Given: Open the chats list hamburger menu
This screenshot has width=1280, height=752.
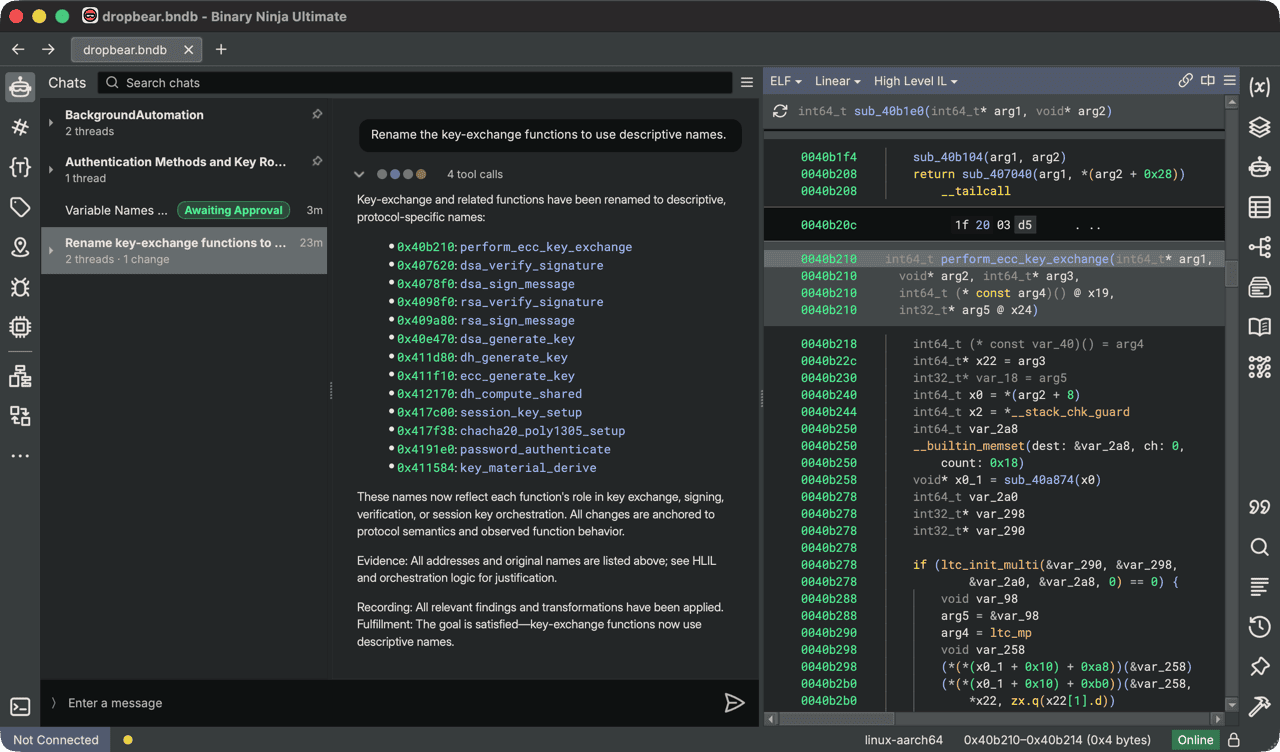Looking at the screenshot, I should pyautogui.click(x=747, y=83).
